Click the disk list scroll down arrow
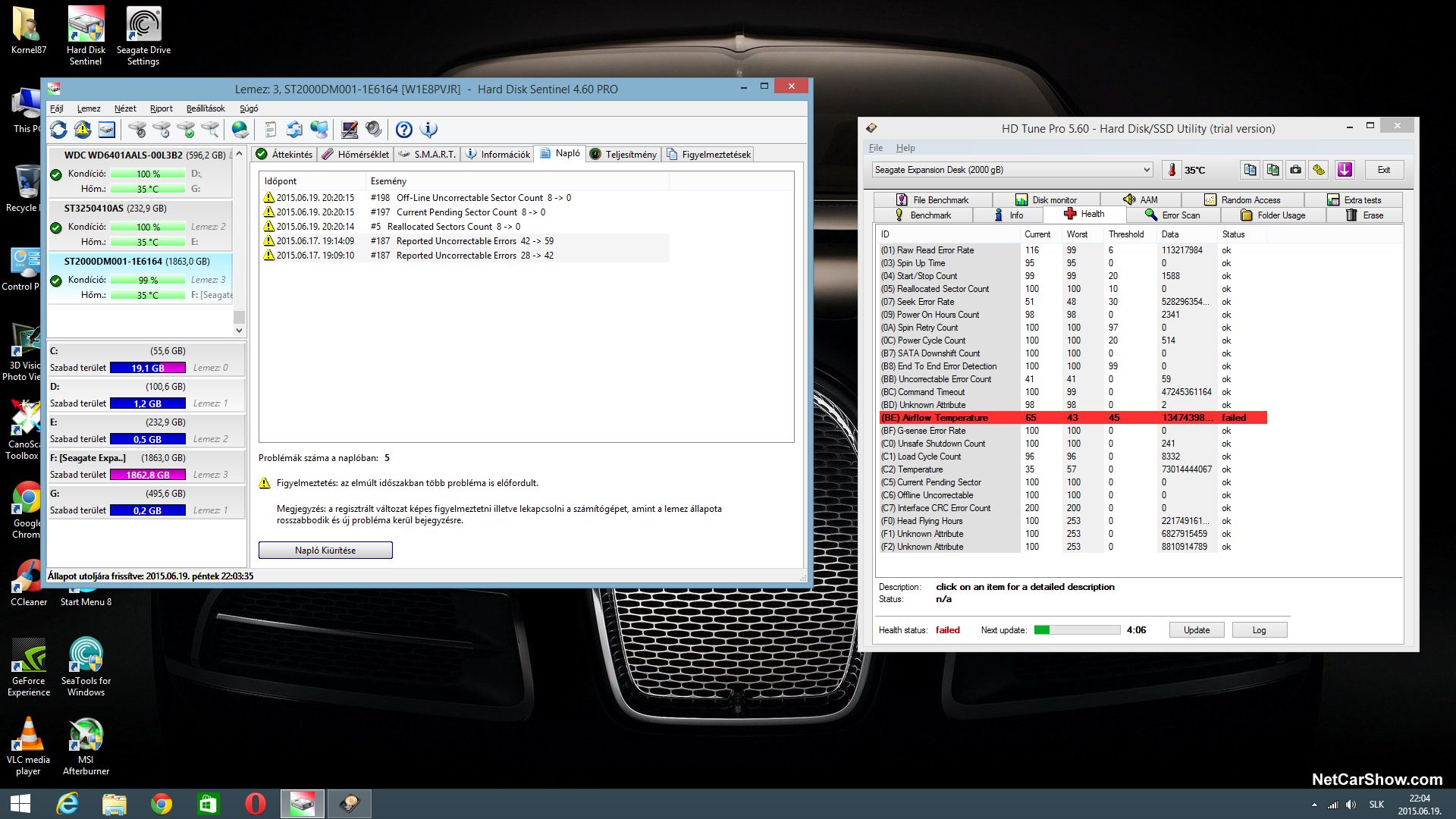 point(239,330)
